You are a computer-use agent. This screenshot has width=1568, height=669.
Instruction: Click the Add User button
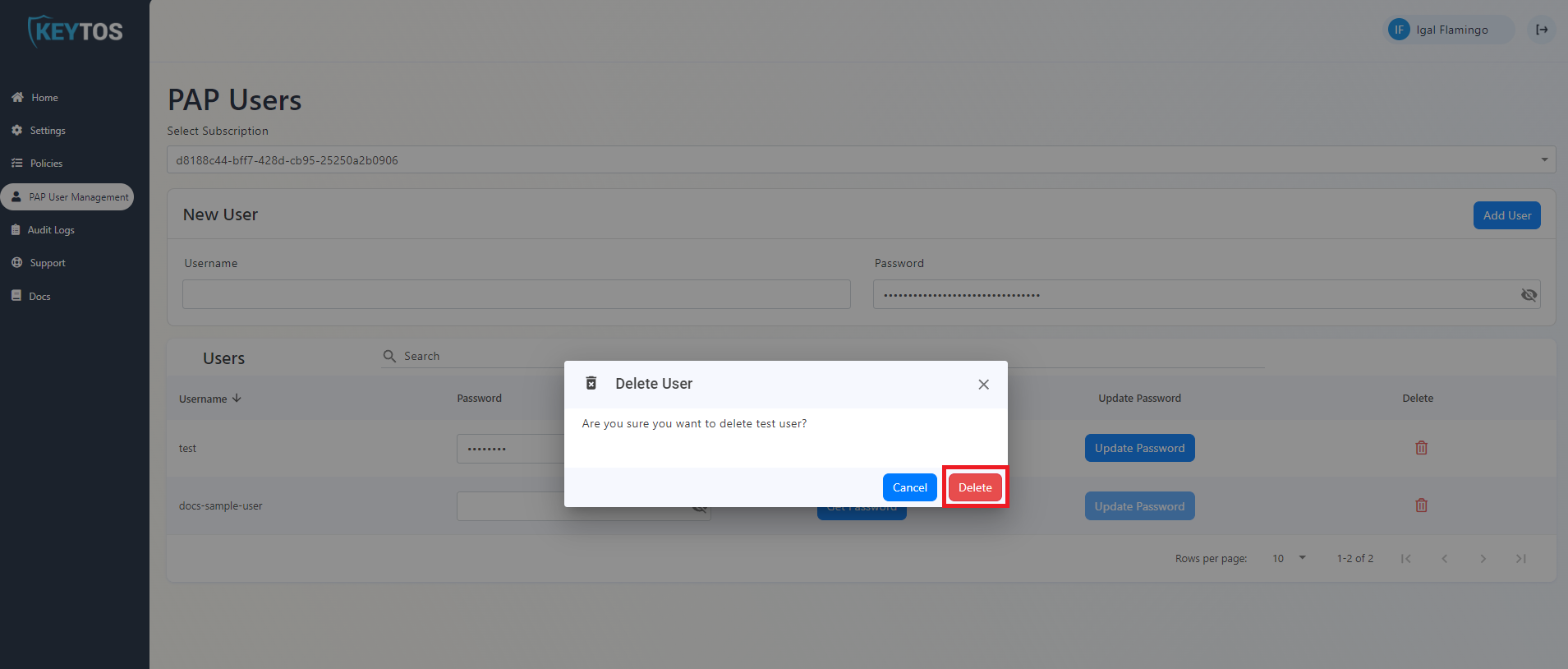pos(1506,215)
